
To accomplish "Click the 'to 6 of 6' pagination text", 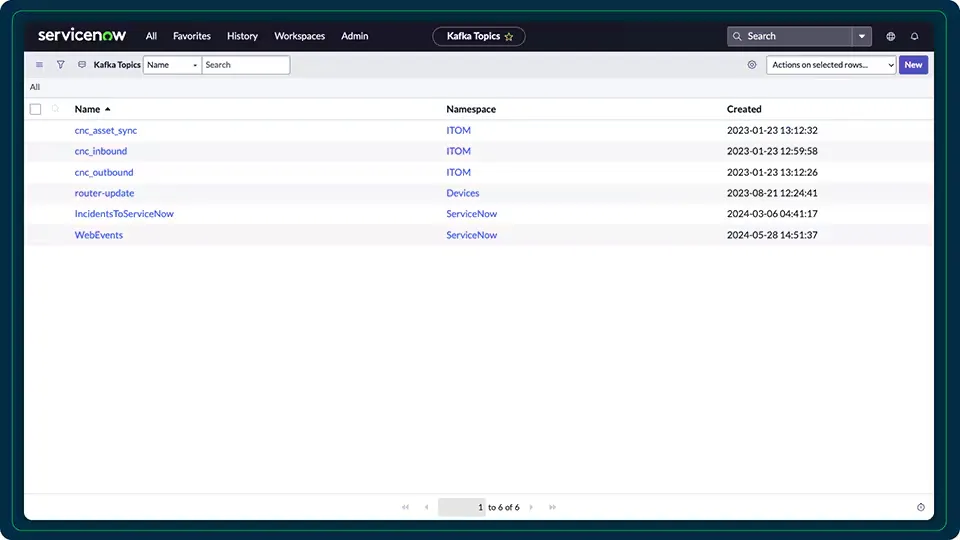I will click(x=504, y=508).
